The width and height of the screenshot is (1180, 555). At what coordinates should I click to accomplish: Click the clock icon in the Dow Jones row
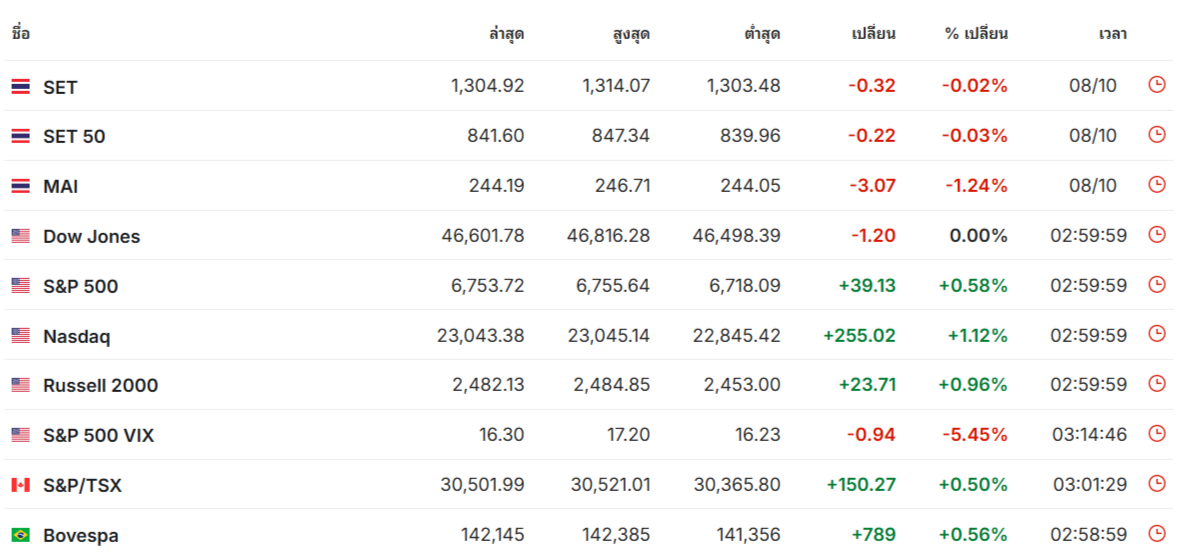pyautogui.click(x=1157, y=235)
